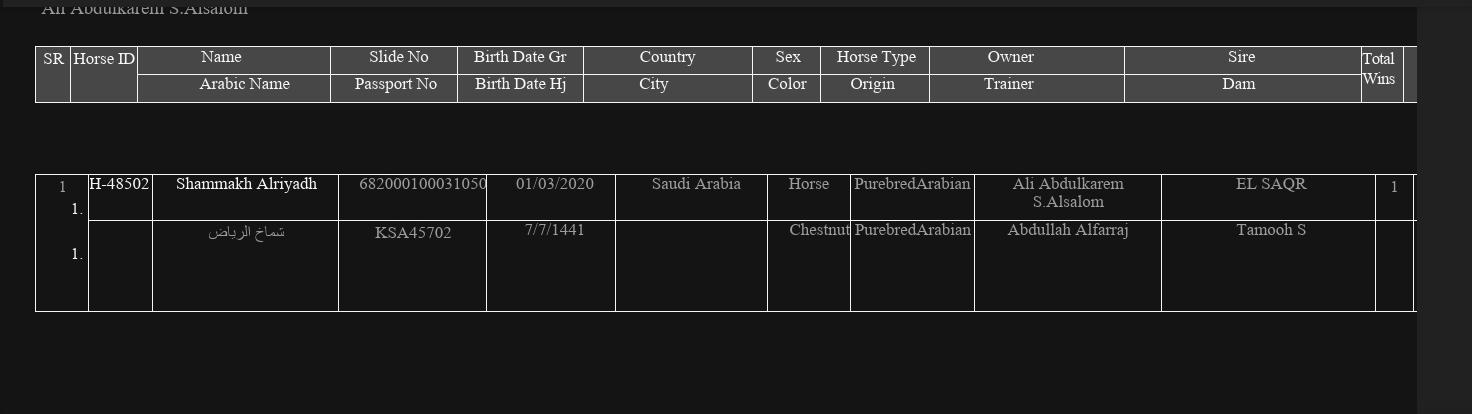The image size is (1472, 414).
Task: Select birth date 01/03/2020 cell
Action: point(554,184)
